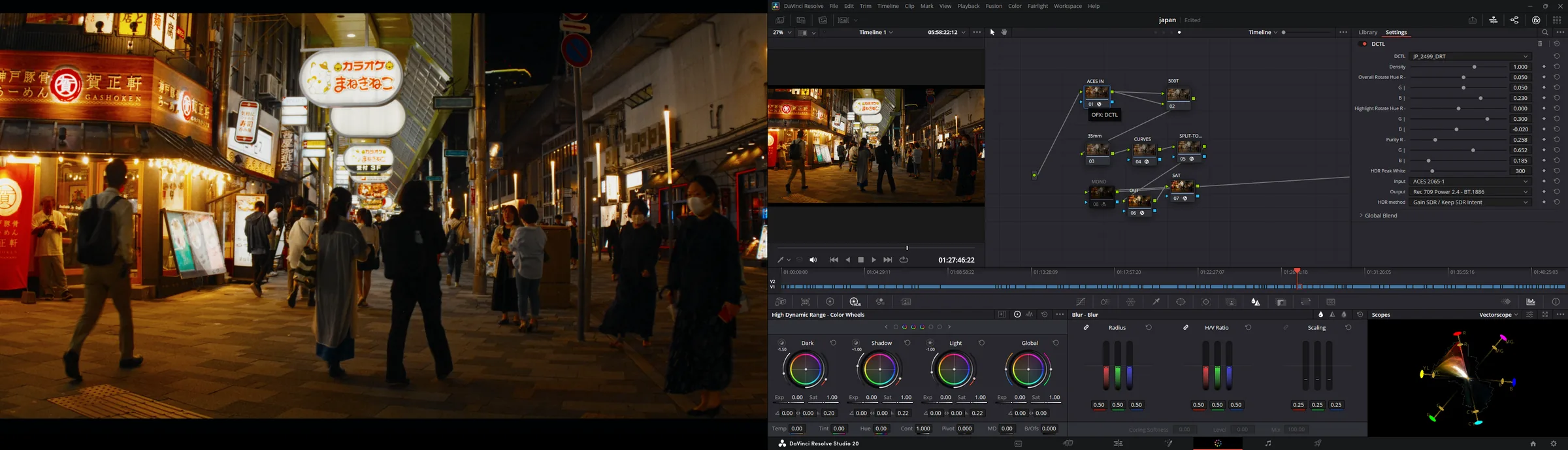1568x450 pixels.
Task: Select the hand pan tool
Action: pyautogui.click(x=1004, y=32)
